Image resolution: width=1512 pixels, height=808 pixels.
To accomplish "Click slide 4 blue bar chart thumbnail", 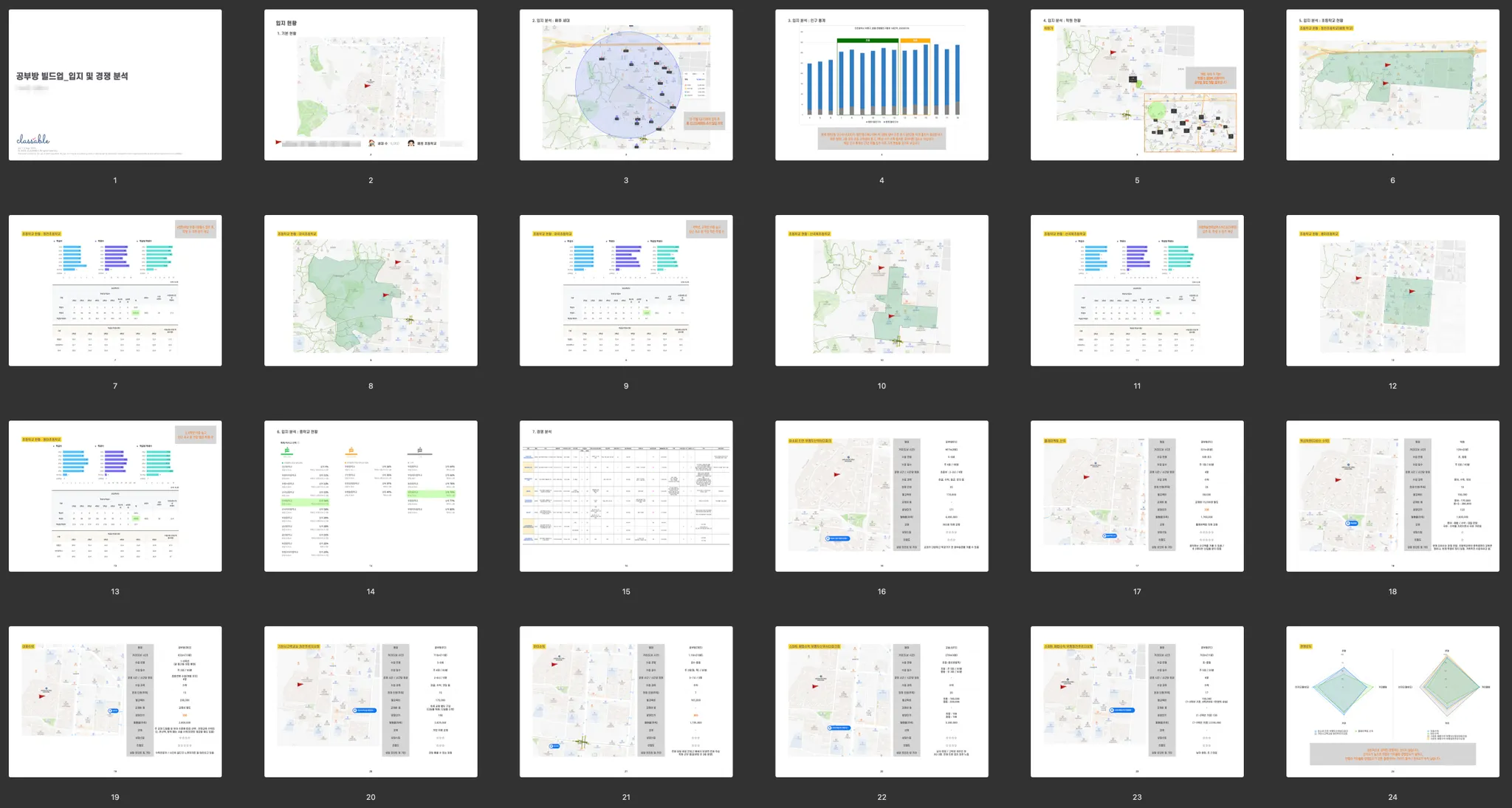I will pyautogui.click(x=882, y=85).
